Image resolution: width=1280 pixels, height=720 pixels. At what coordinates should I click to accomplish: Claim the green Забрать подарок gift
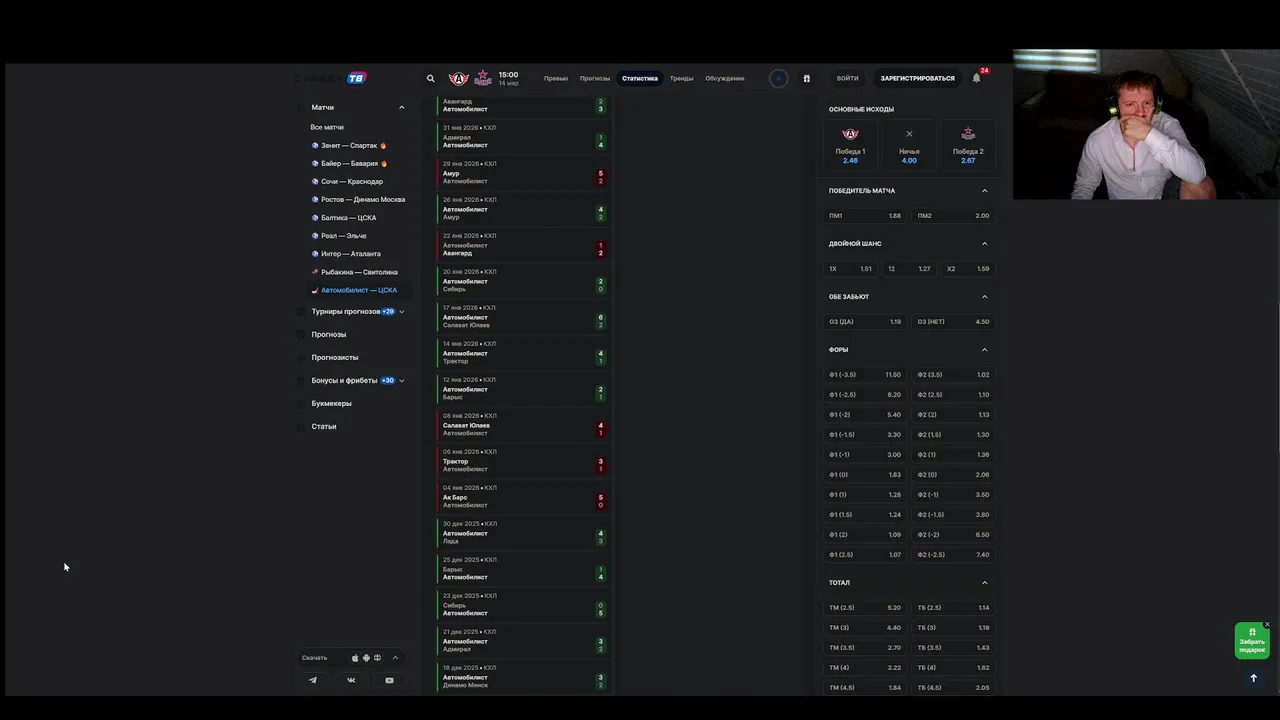pyautogui.click(x=1252, y=641)
